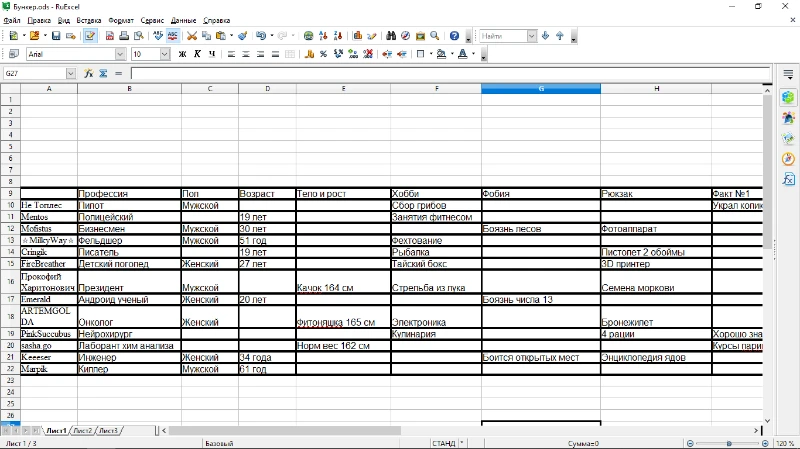Run the spelling check icon
This screenshot has width=800, height=449.
(158, 36)
